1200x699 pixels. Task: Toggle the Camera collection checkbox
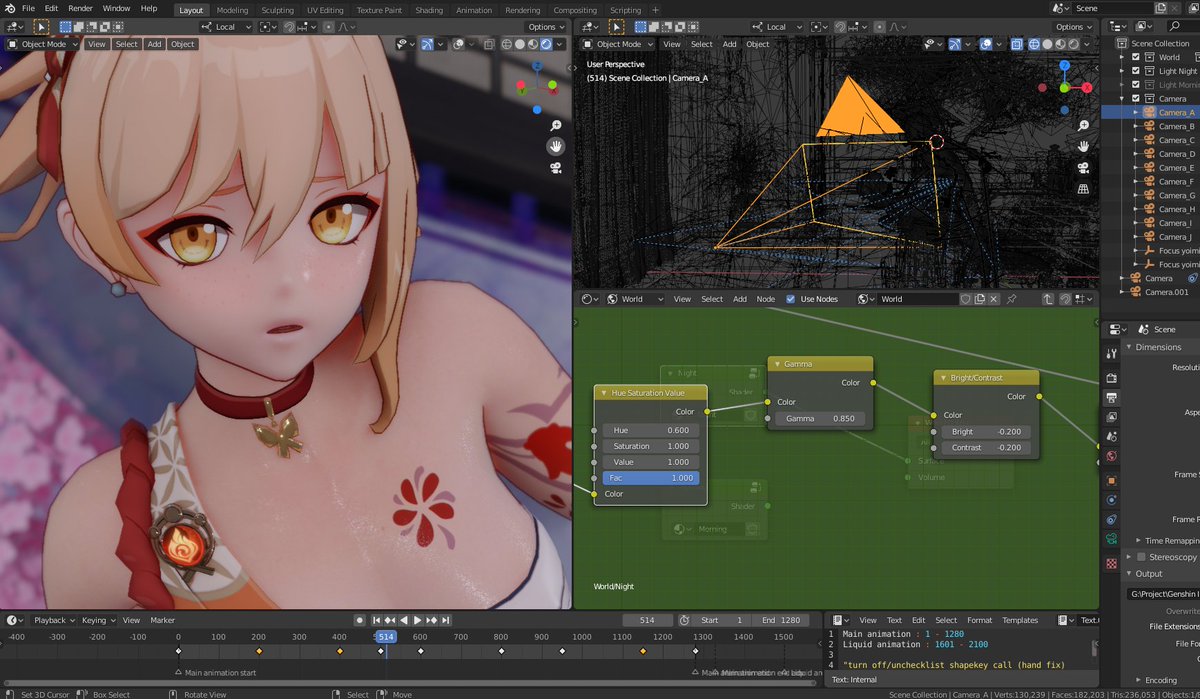(1136, 99)
